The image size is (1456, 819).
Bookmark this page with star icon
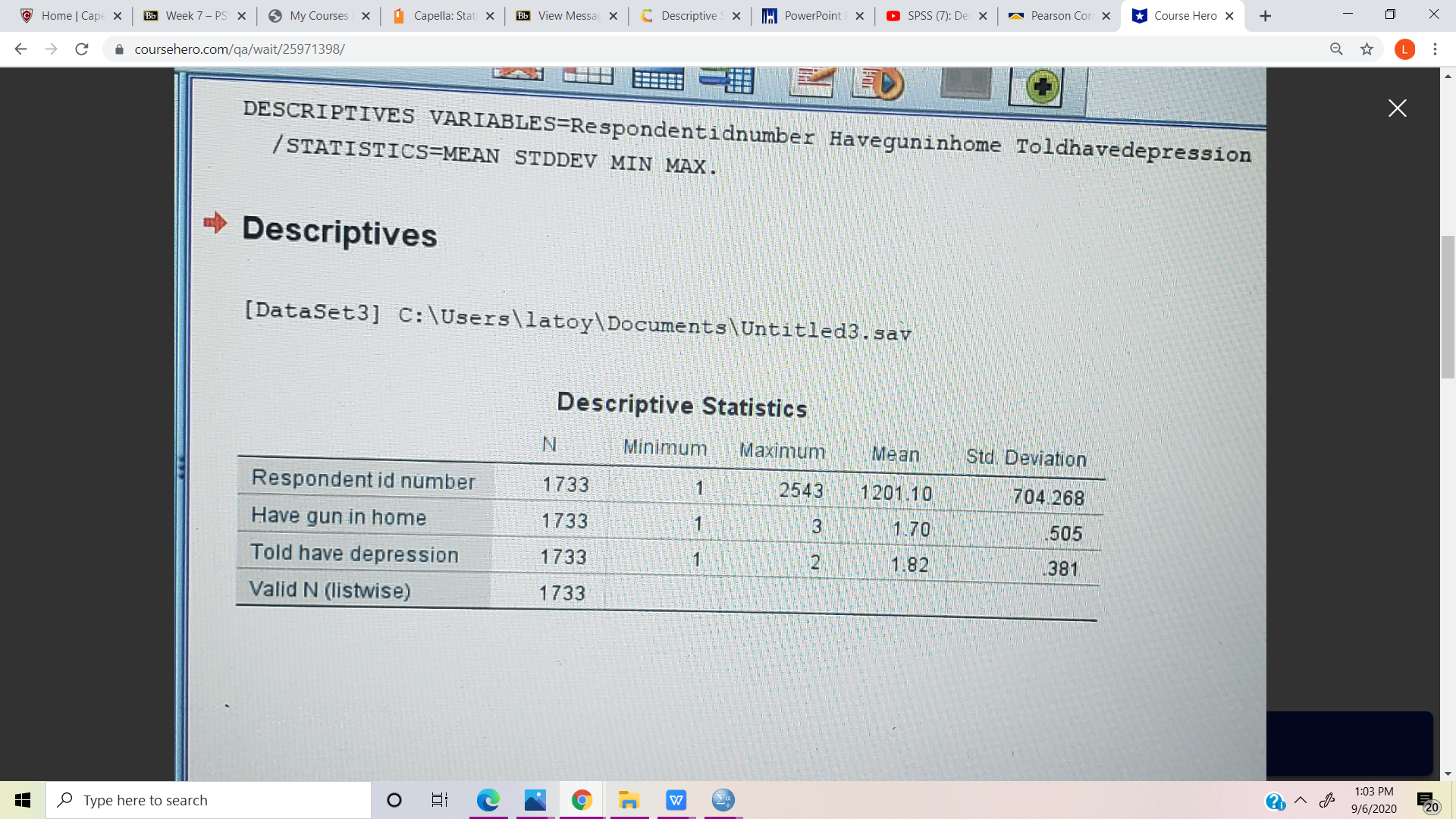[x=1367, y=49]
